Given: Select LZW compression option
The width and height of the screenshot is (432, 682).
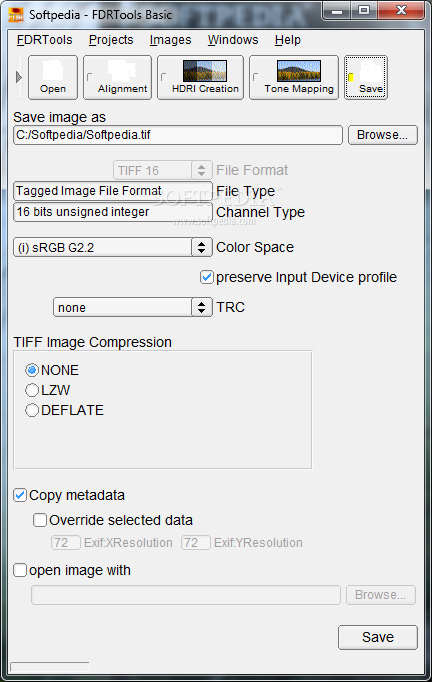Looking at the screenshot, I should [32, 390].
